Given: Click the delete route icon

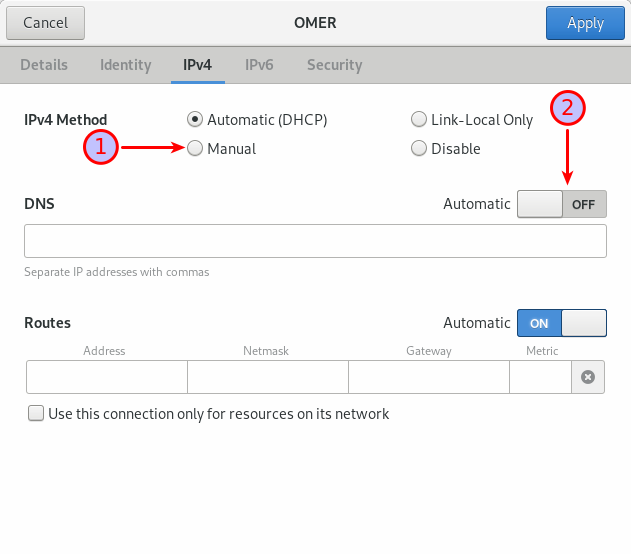Looking at the screenshot, I should [x=588, y=377].
